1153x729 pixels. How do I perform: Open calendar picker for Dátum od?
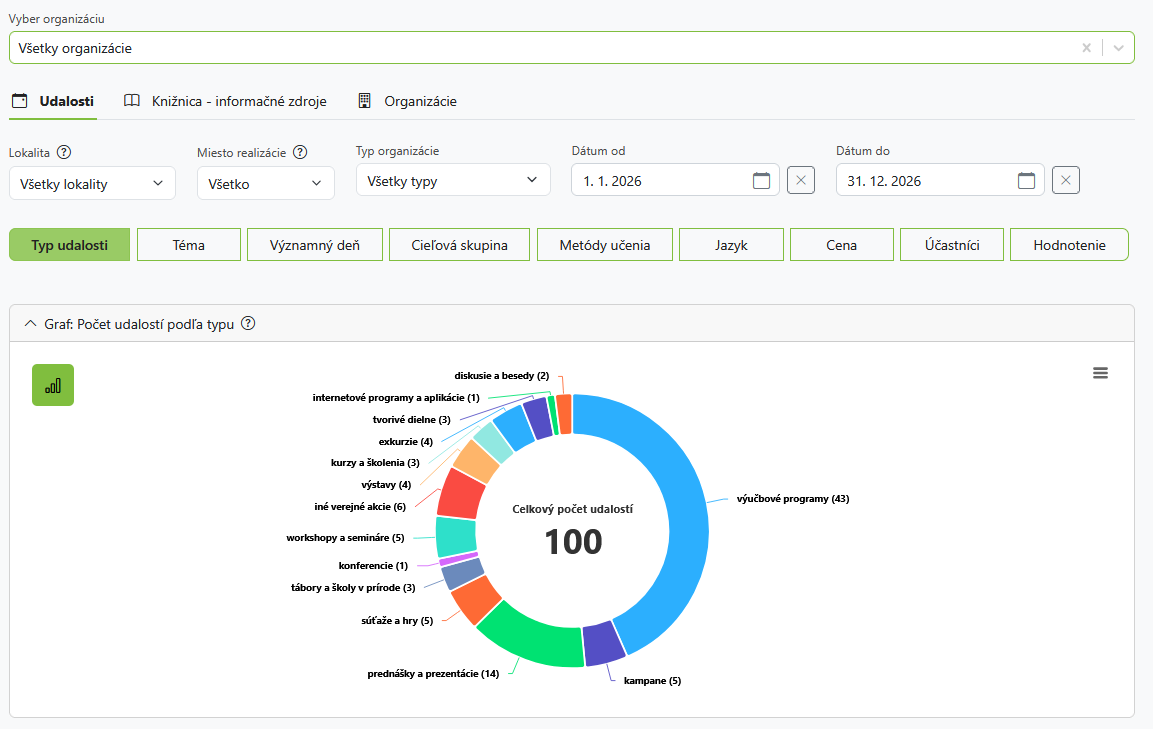click(762, 181)
